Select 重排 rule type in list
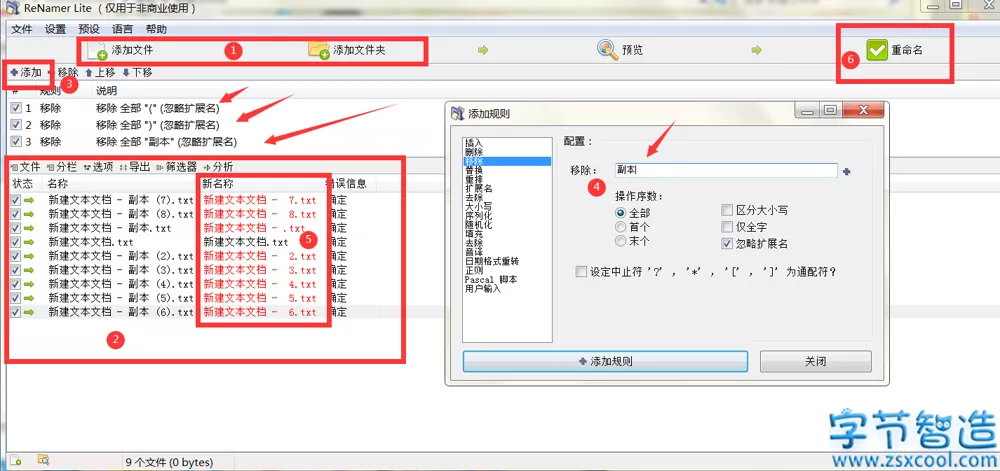 click(x=508, y=179)
